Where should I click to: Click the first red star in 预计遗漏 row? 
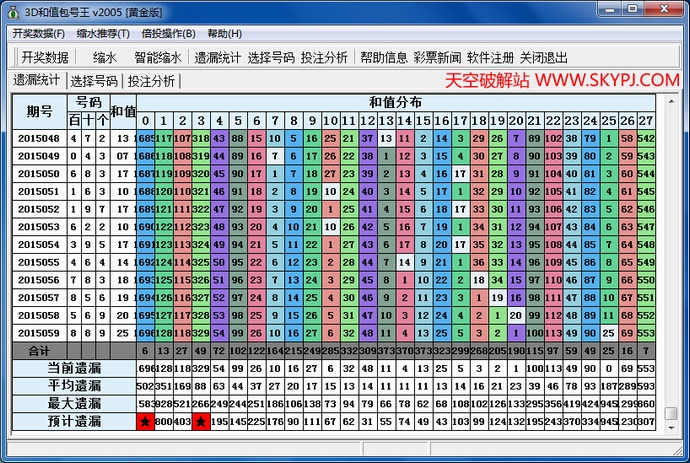pos(146,422)
